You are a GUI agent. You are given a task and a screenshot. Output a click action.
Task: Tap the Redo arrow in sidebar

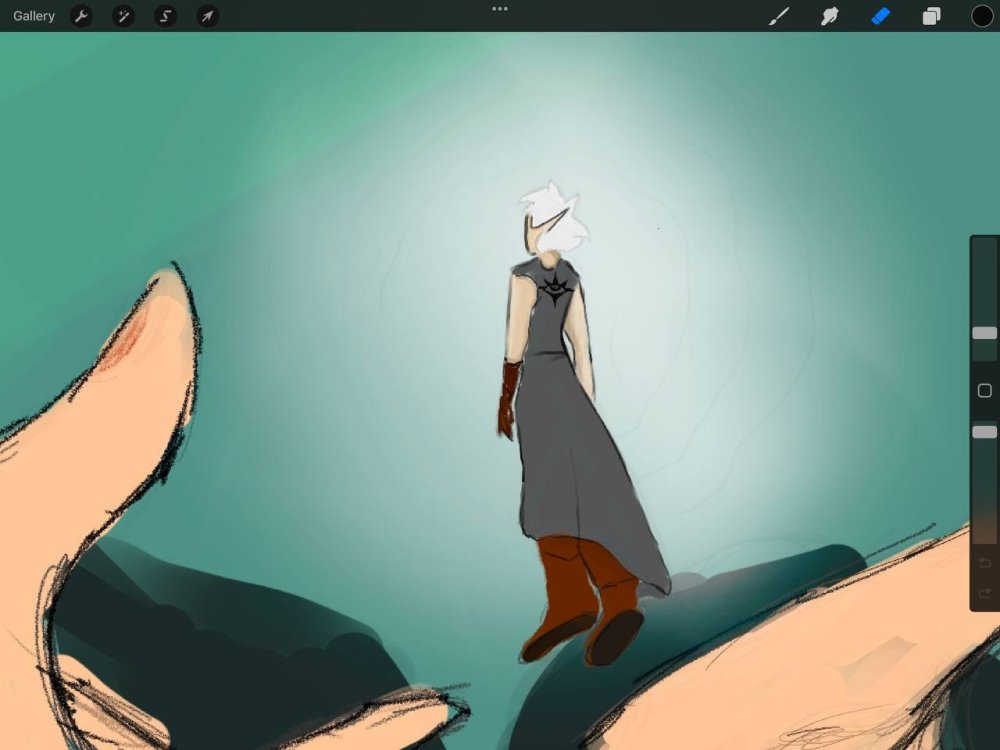tap(984, 593)
